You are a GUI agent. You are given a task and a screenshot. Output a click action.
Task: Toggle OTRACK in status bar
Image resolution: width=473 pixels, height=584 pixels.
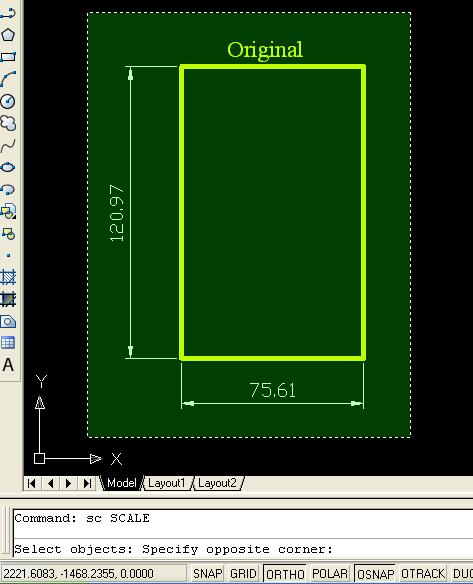[x=423, y=574]
